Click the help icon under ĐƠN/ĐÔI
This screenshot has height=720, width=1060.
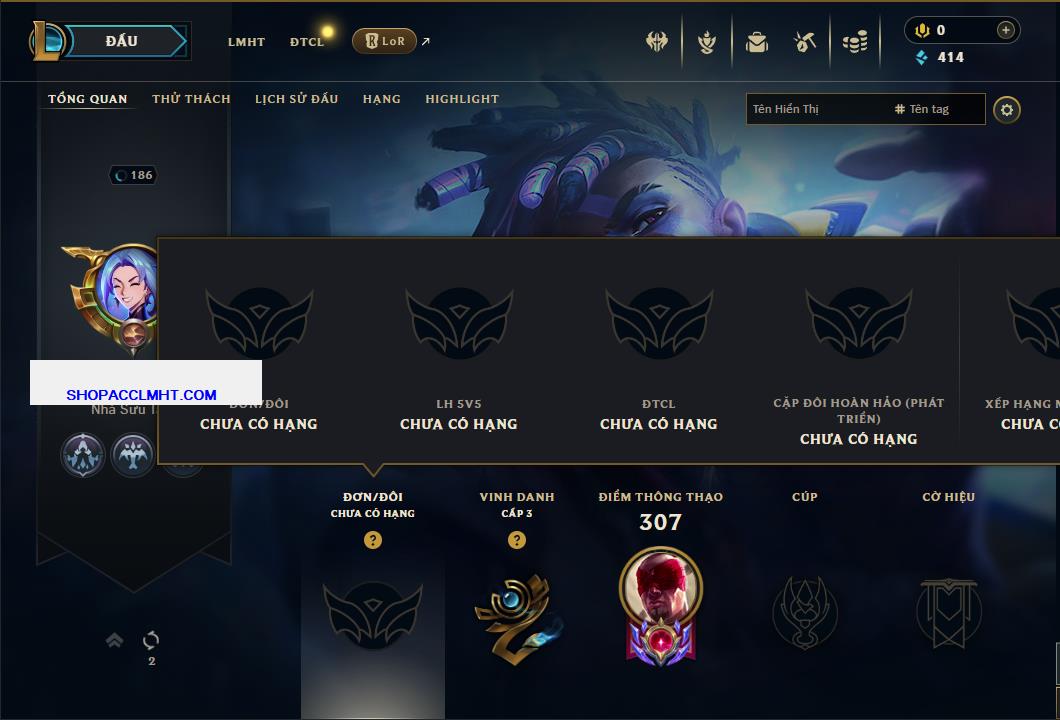(372, 539)
